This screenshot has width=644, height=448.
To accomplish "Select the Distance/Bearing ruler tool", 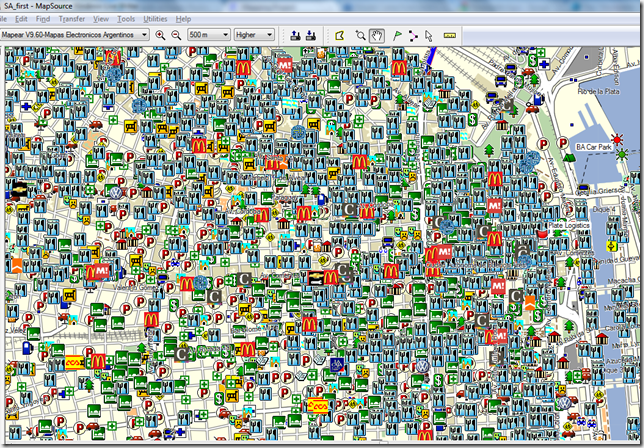I will click(x=450, y=36).
